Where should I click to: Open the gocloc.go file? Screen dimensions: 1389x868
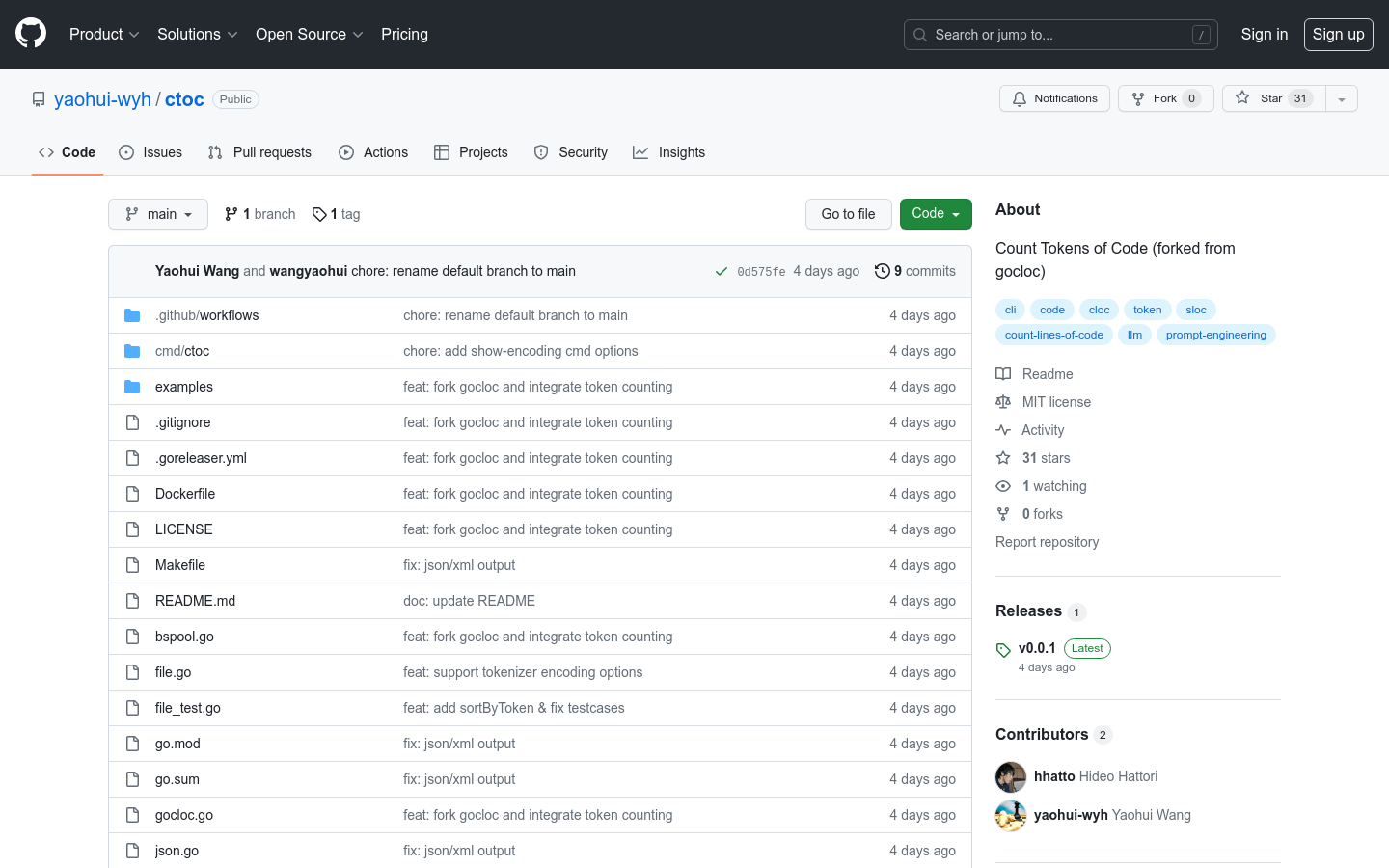pyautogui.click(x=184, y=815)
